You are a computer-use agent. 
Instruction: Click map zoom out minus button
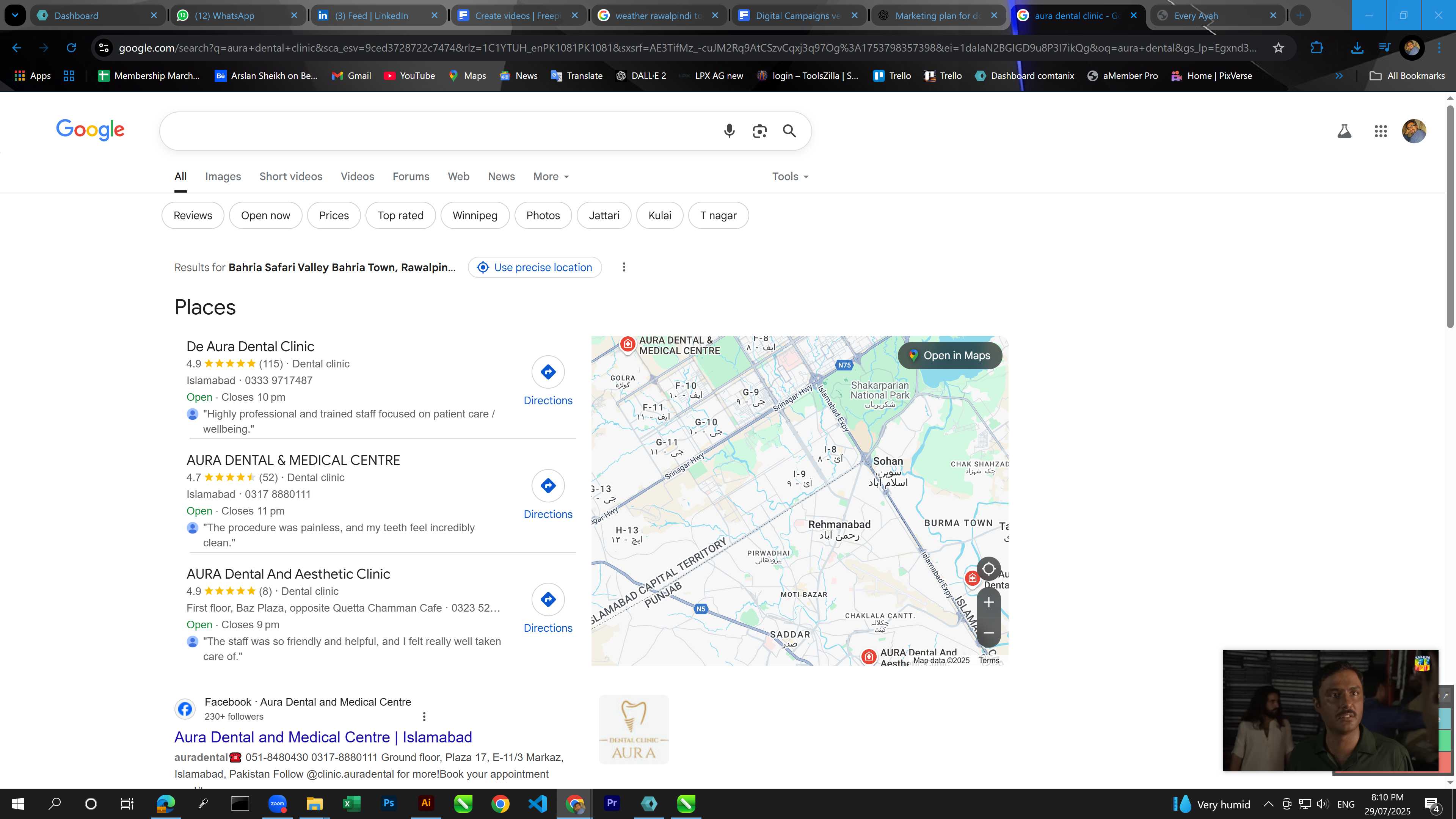(x=988, y=632)
